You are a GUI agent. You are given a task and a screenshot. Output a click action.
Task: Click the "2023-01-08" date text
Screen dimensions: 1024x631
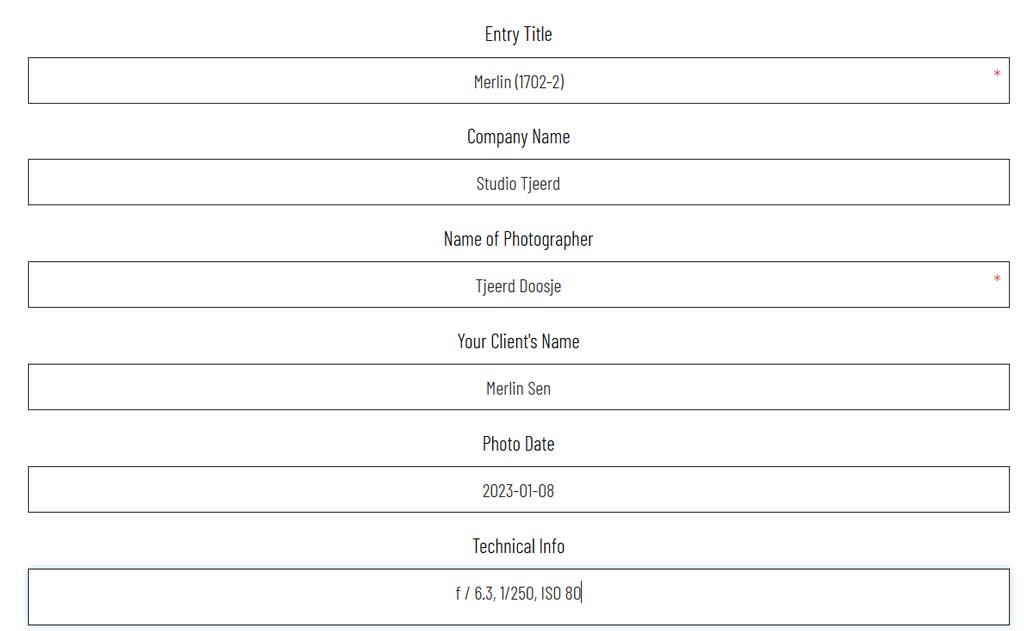(x=518, y=491)
